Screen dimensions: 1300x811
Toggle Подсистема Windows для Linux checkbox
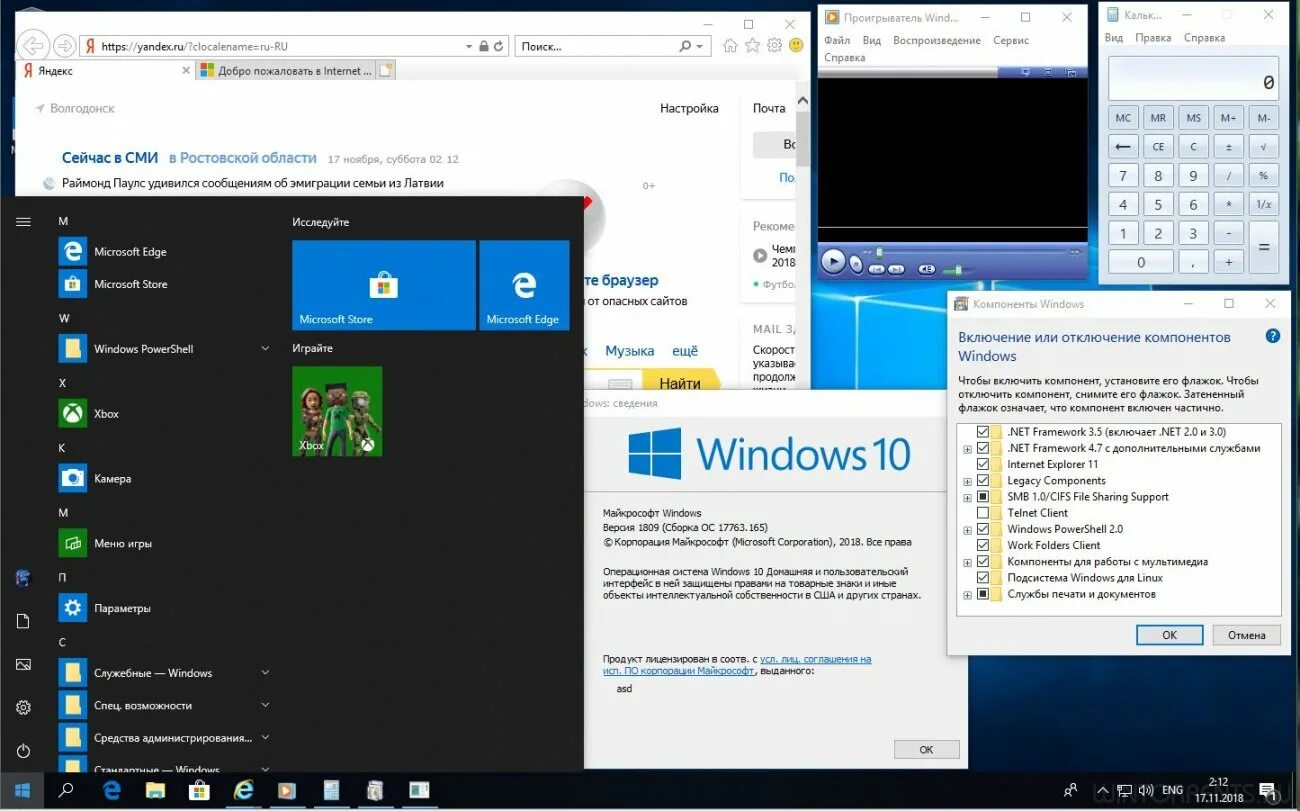click(x=983, y=578)
